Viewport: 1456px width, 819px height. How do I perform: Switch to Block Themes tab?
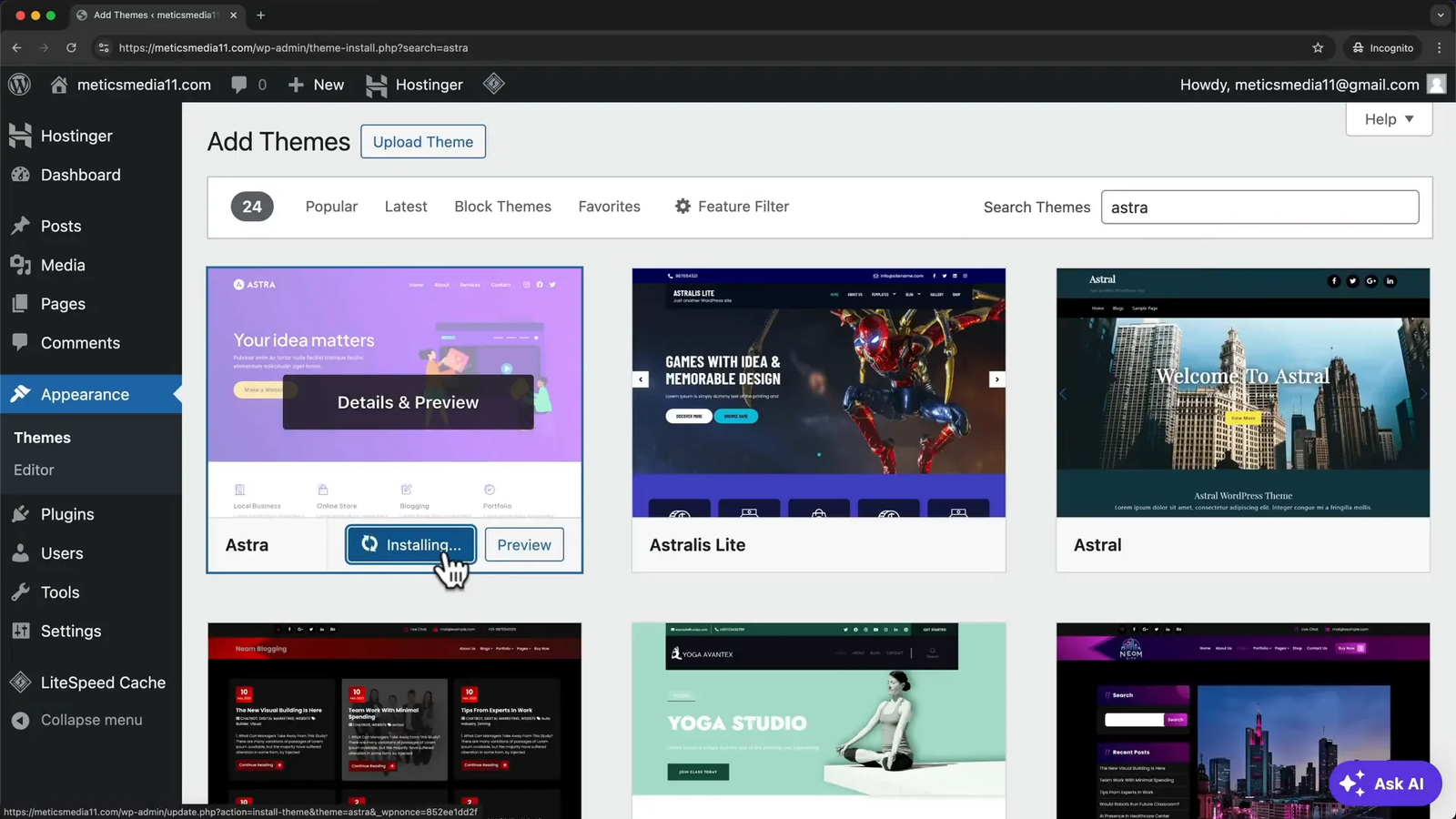click(x=502, y=207)
